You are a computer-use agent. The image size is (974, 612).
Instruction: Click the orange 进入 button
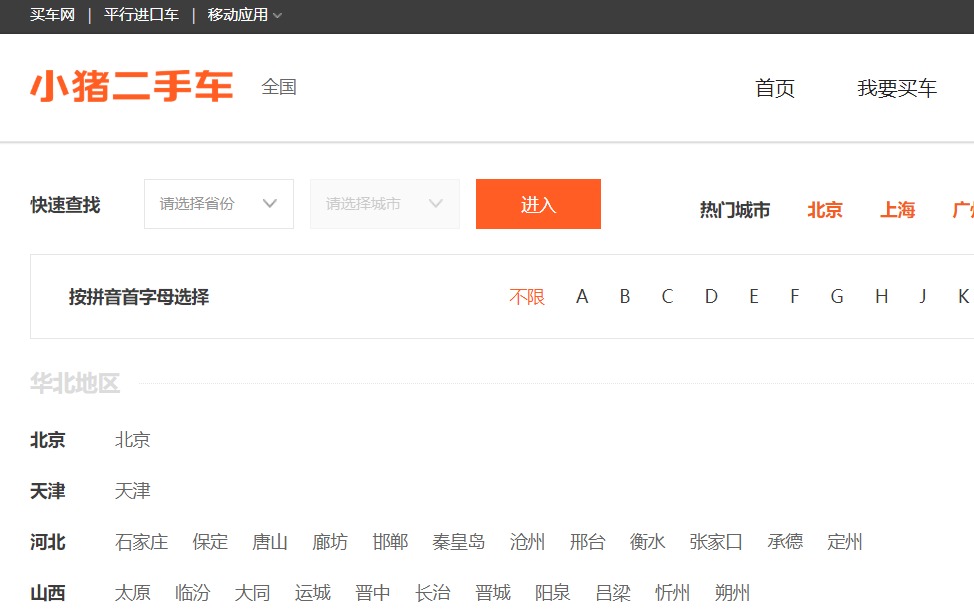click(x=538, y=204)
